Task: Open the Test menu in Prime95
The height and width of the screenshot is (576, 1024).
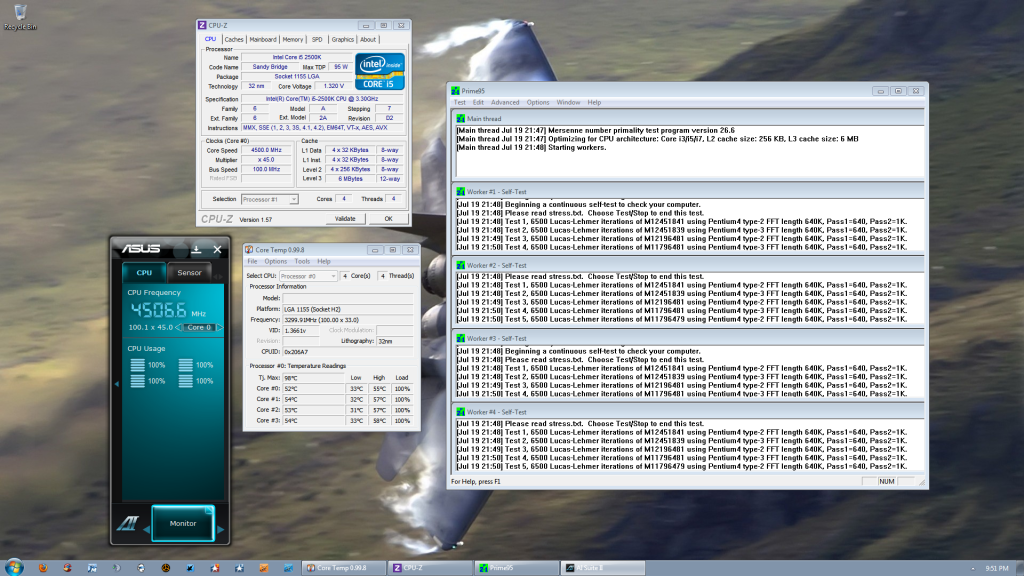Action: [460, 102]
